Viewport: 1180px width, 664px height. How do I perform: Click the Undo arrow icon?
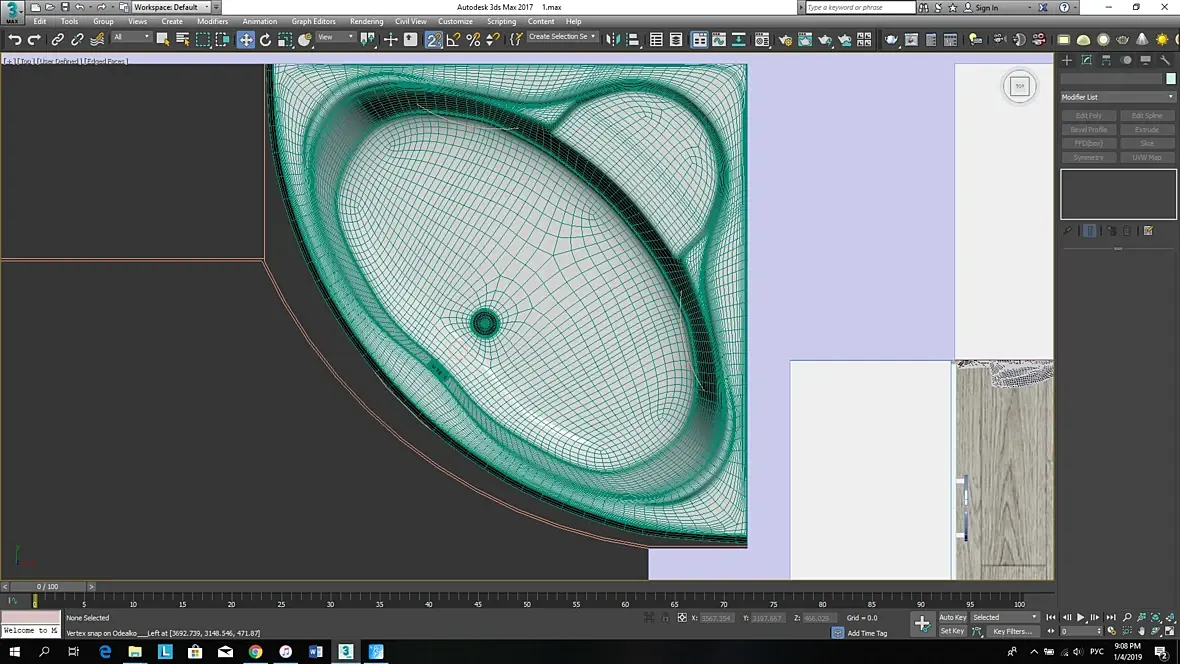pos(14,40)
